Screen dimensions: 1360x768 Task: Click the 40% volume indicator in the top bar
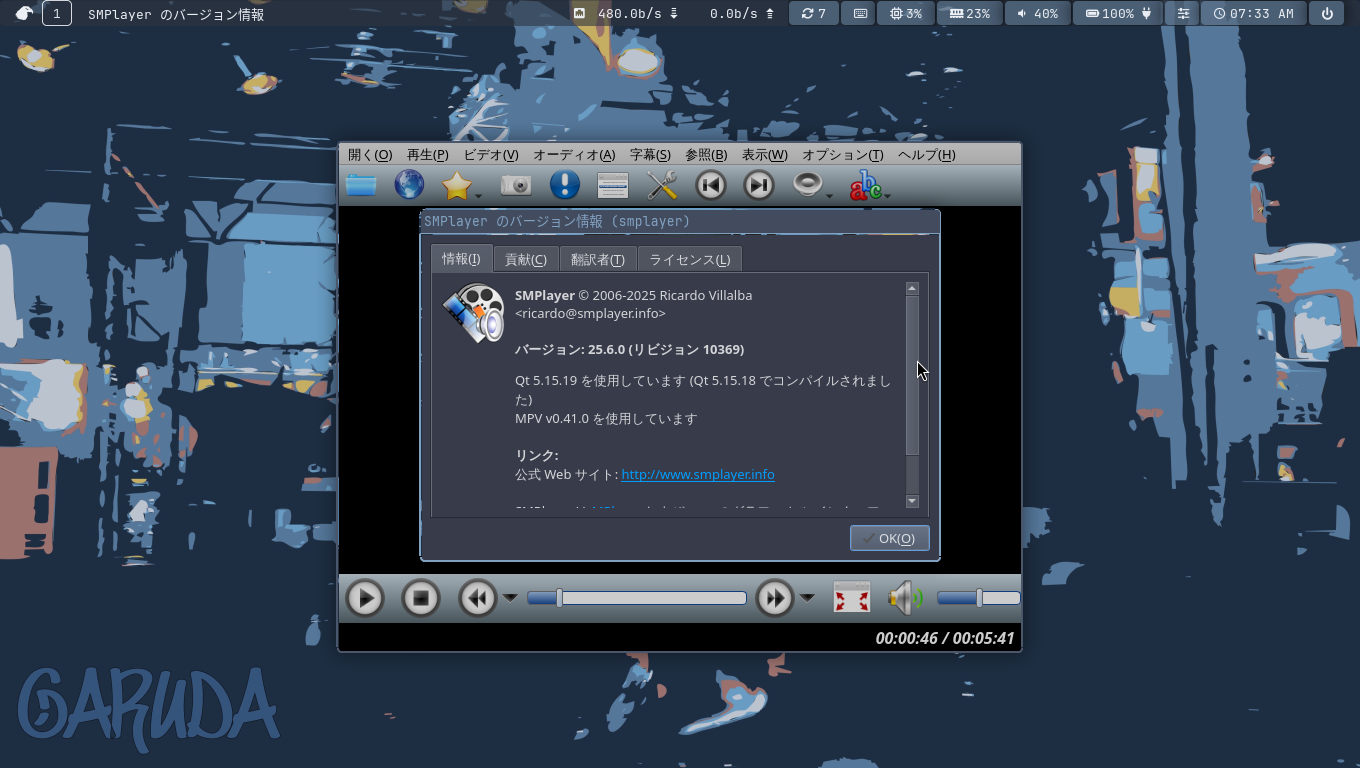1037,14
